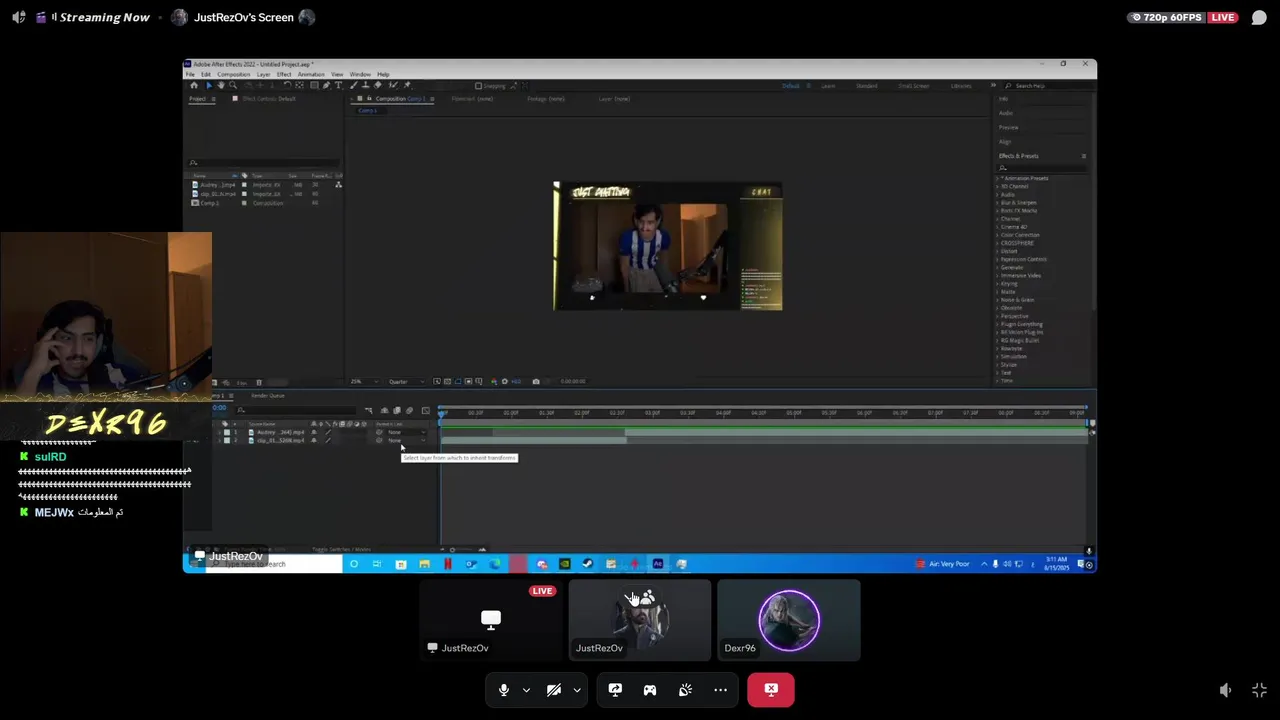Select the Rotation tool
1280x720 pixels.
[x=288, y=85]
